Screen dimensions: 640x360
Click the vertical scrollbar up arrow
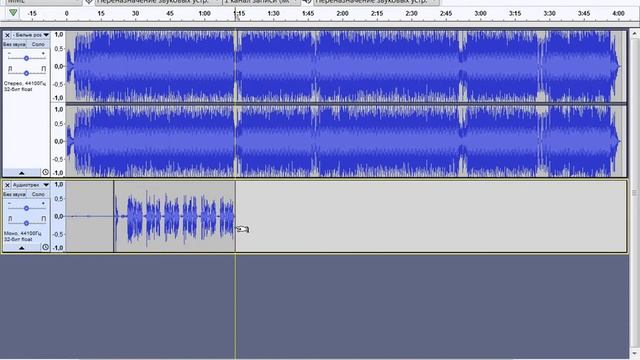click(635, 34)
